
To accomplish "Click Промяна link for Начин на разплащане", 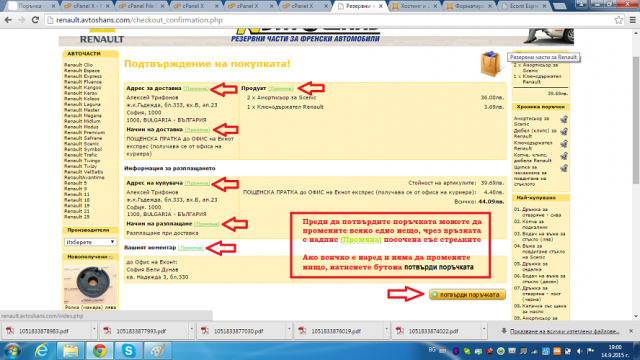I will coord(207,224).
